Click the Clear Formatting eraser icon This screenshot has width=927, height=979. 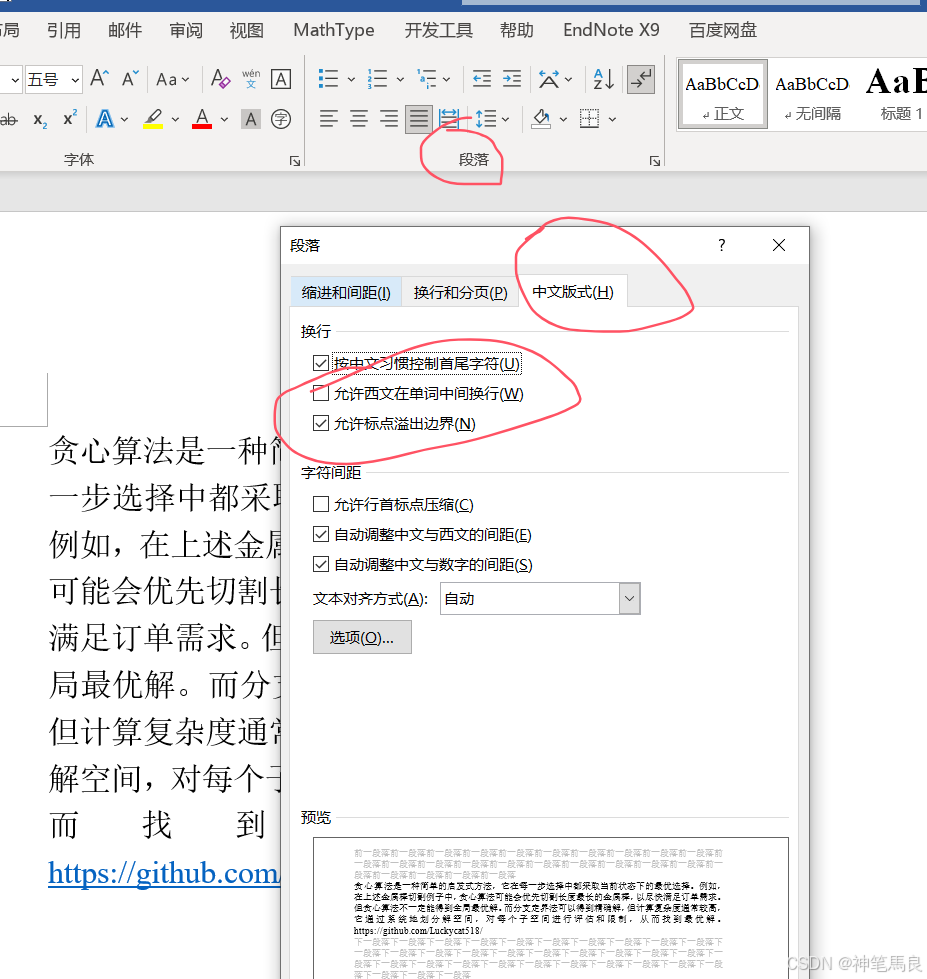pyautogui.click(x=220, y=79)
